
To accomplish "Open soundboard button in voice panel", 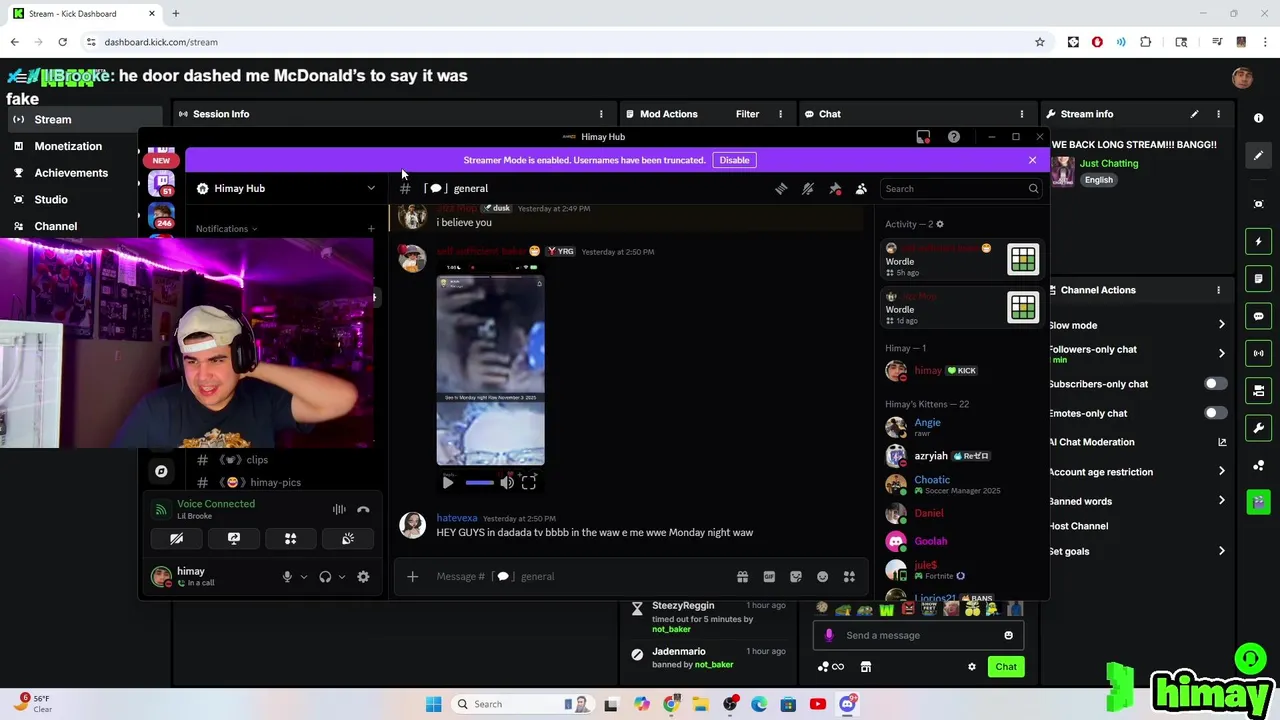I will pyautogui.click(x=348, y=538).
